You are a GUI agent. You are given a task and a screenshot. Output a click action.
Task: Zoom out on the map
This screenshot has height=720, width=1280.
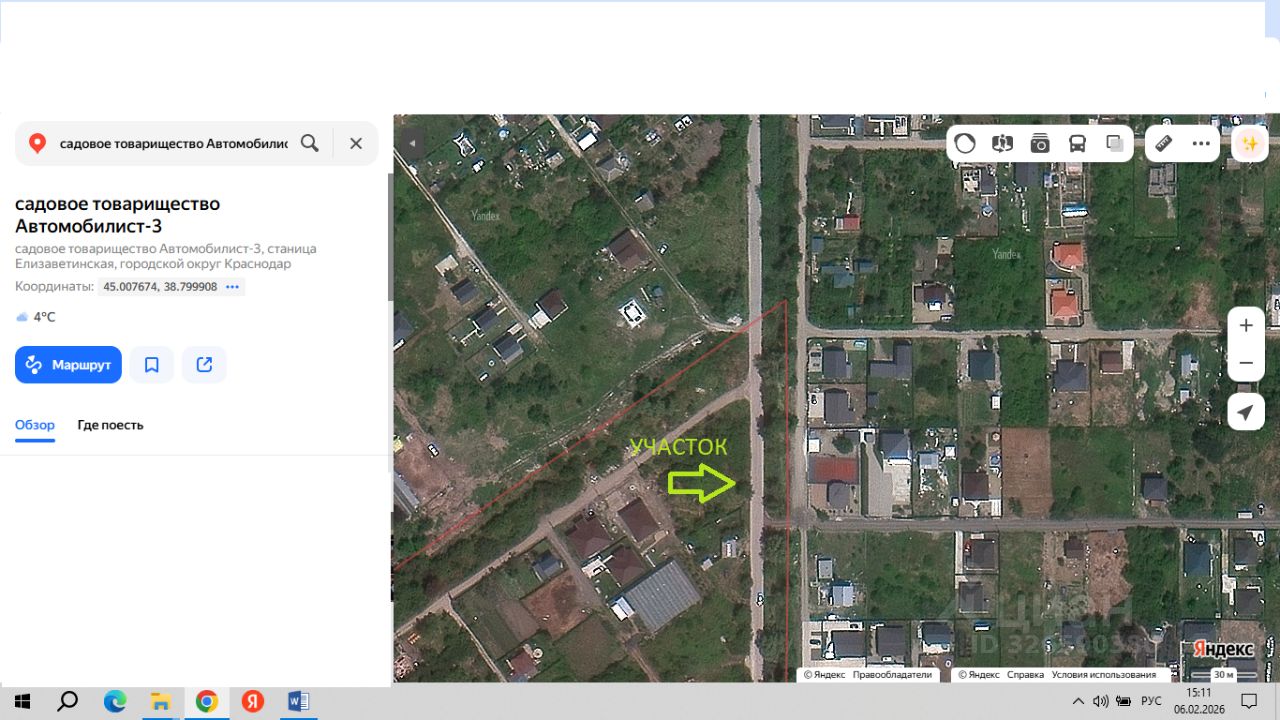click(1246, 363)
